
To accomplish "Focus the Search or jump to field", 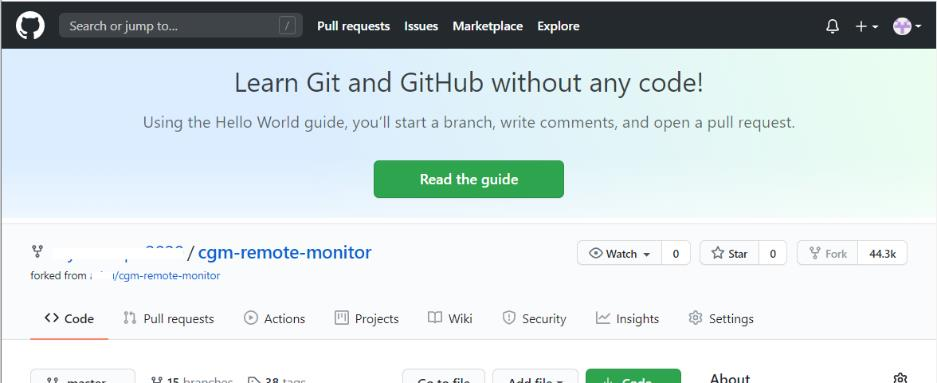I will tap(180, 26).
